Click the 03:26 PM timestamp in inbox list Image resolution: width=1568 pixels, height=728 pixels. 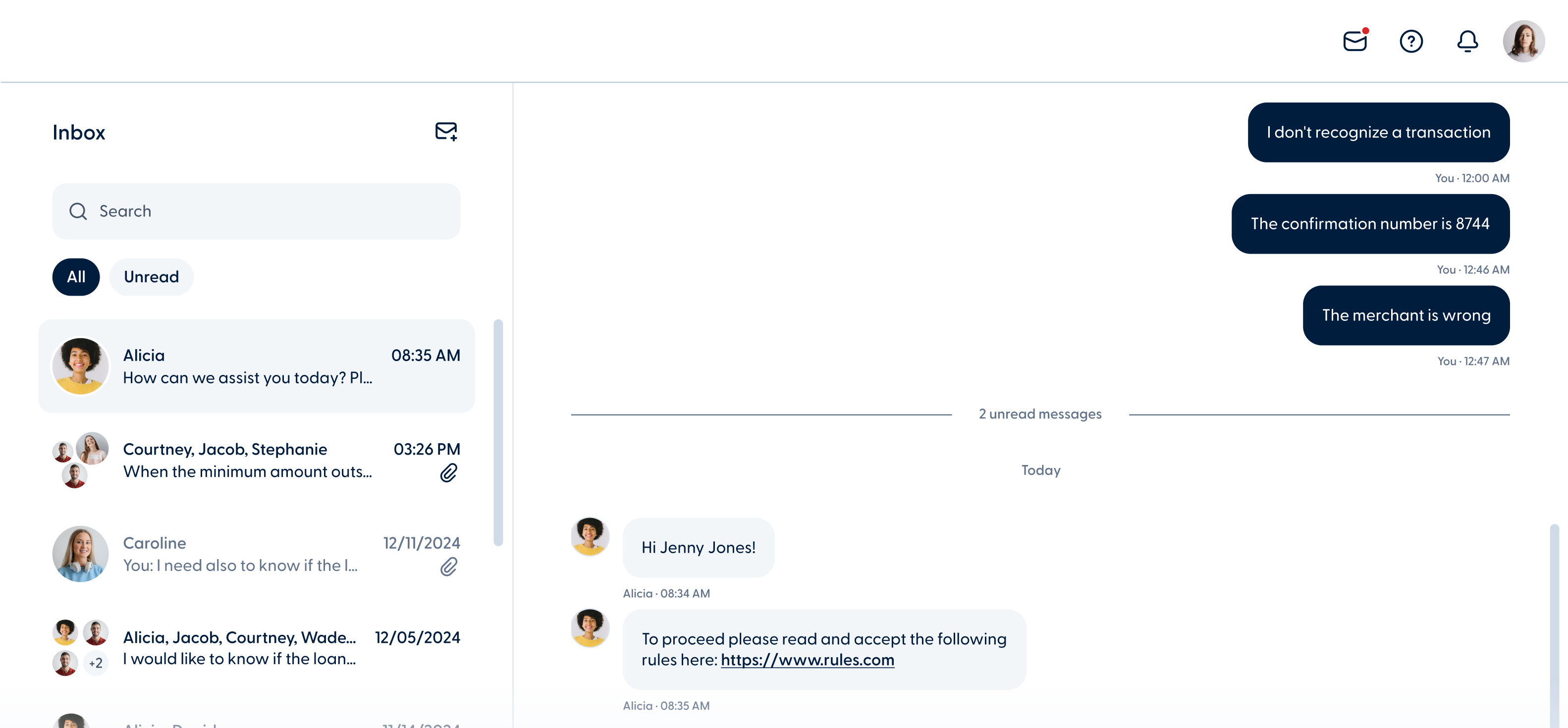[427, 449]
